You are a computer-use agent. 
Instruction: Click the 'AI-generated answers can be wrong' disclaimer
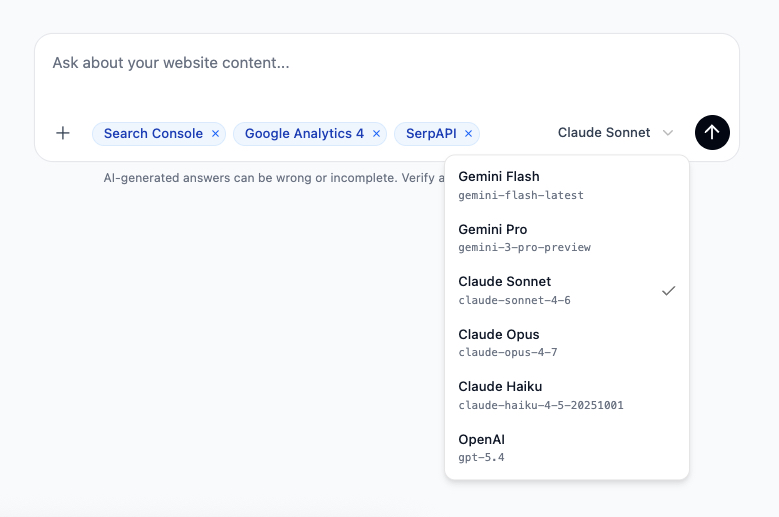274,178
